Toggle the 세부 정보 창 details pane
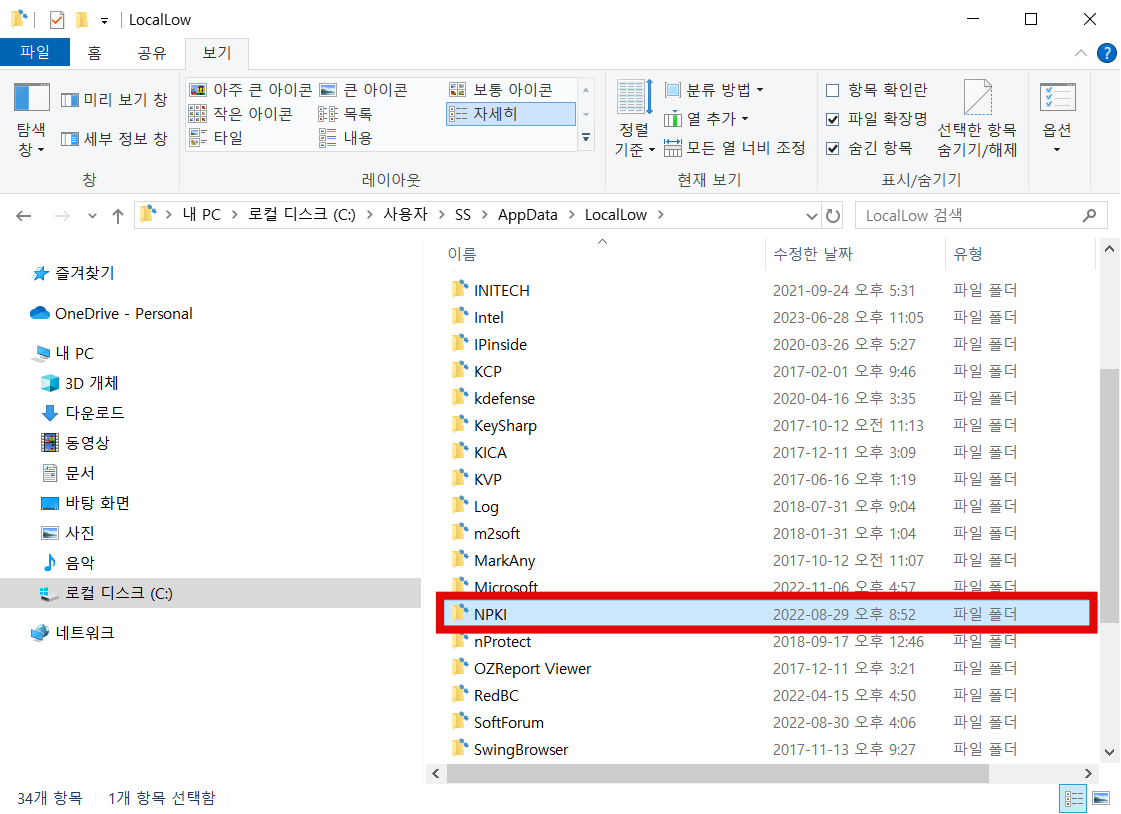The image size is (1121, 814). click(114, 139)
